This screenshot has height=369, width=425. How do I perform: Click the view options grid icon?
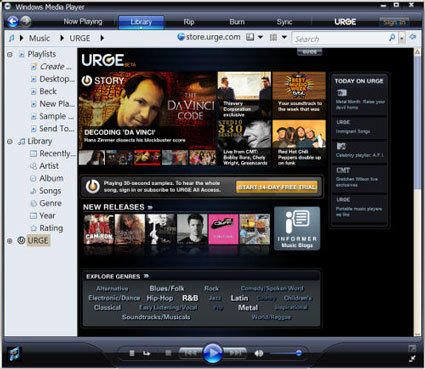(273, 37)
